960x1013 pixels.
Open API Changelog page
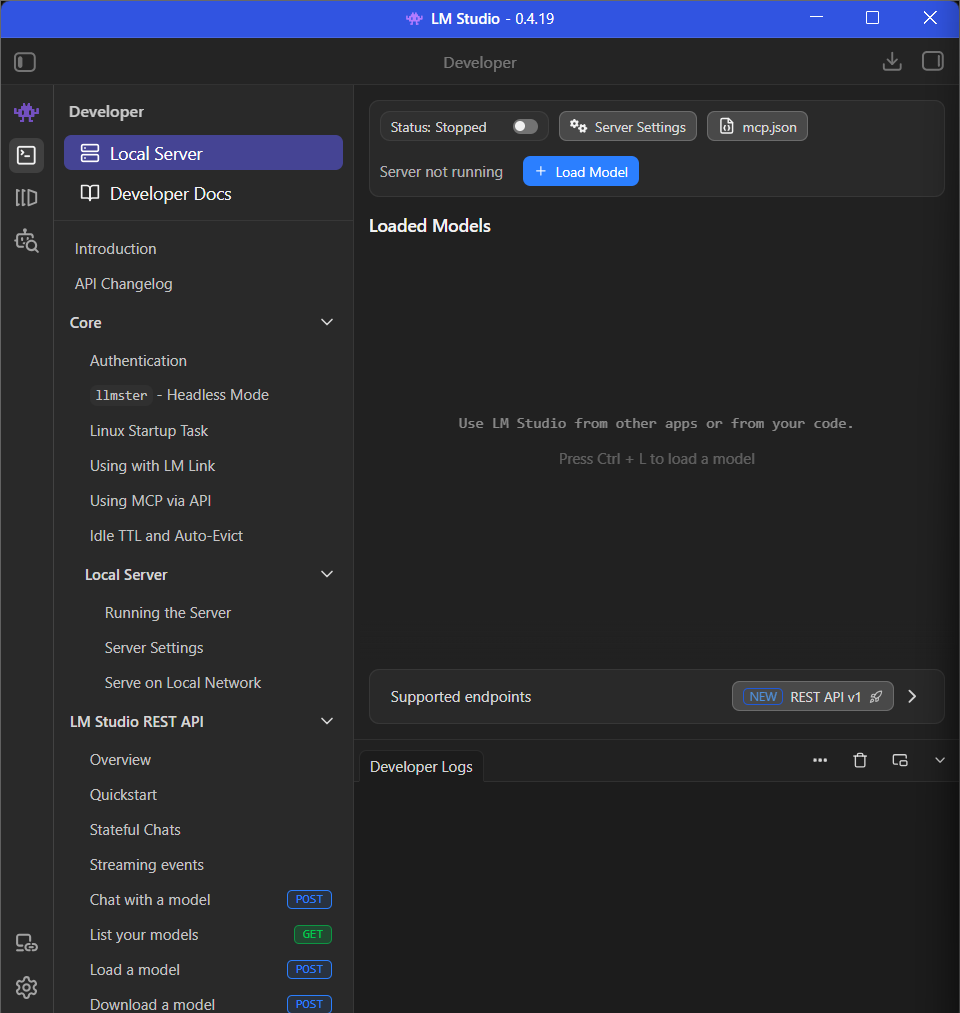coord(123,284)
